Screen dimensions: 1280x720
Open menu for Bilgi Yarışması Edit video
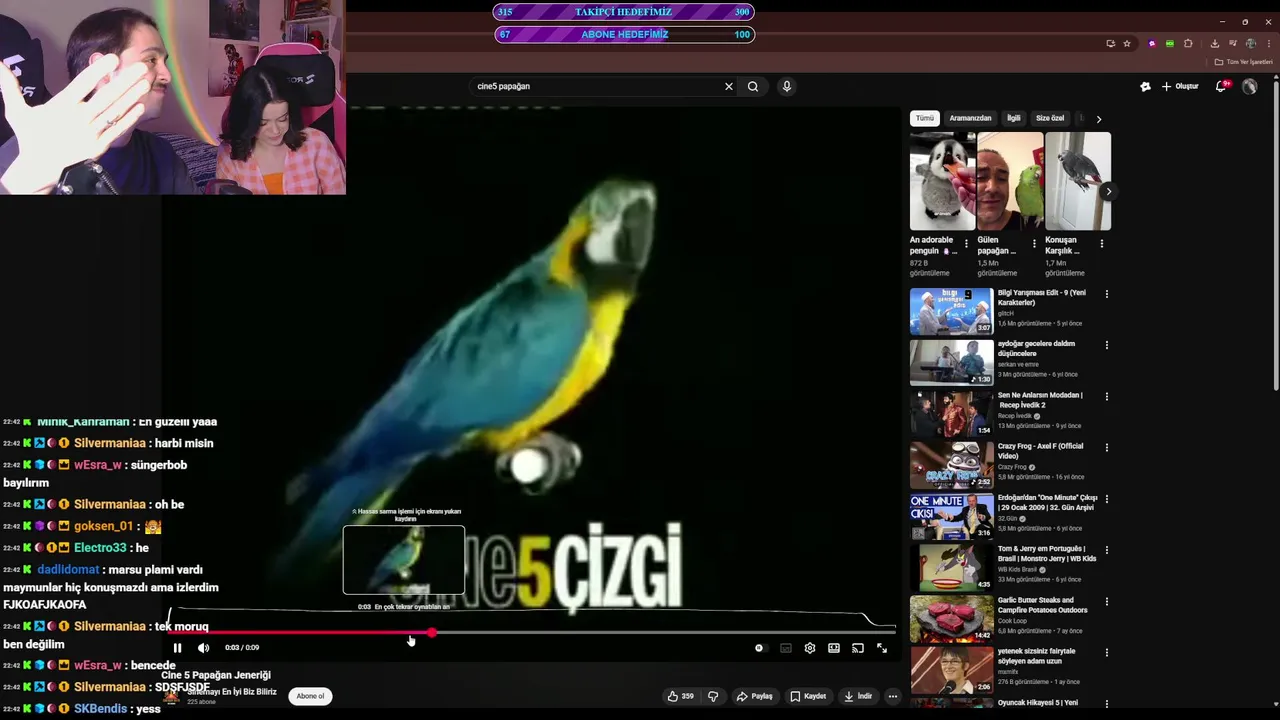(x=1106, y=294)
